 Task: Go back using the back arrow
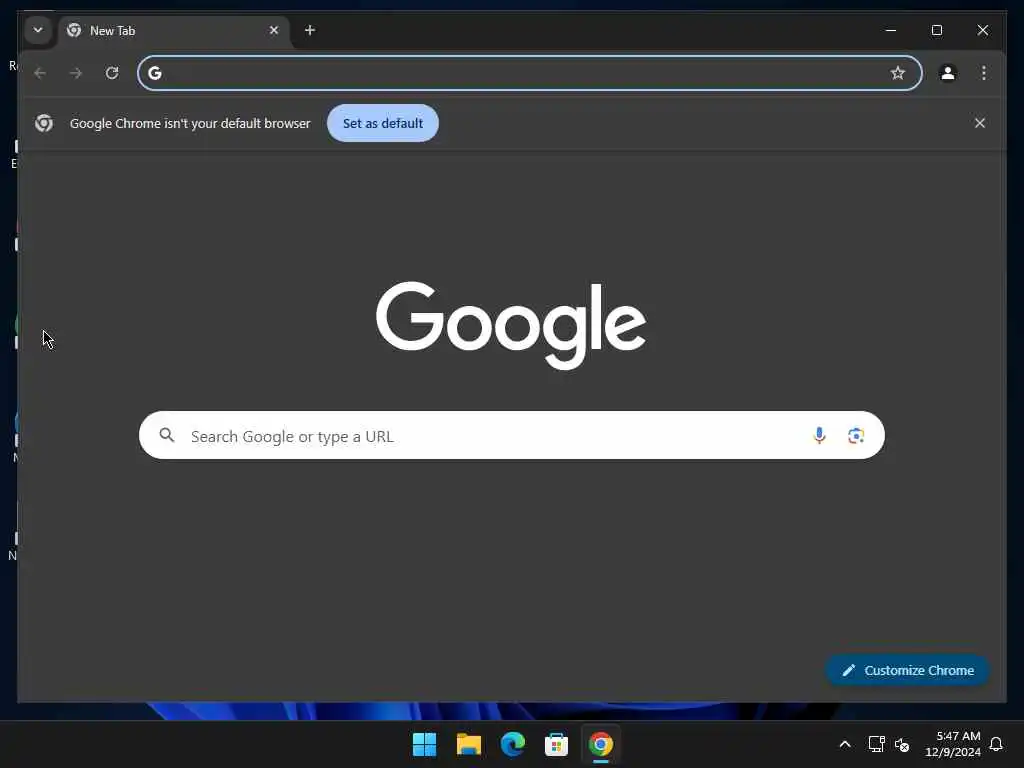pyautogui.click(x=40, y=73)
